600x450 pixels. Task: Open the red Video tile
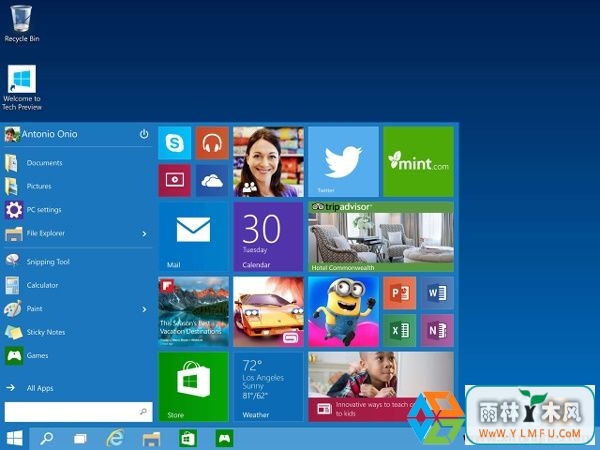[174, 180]
